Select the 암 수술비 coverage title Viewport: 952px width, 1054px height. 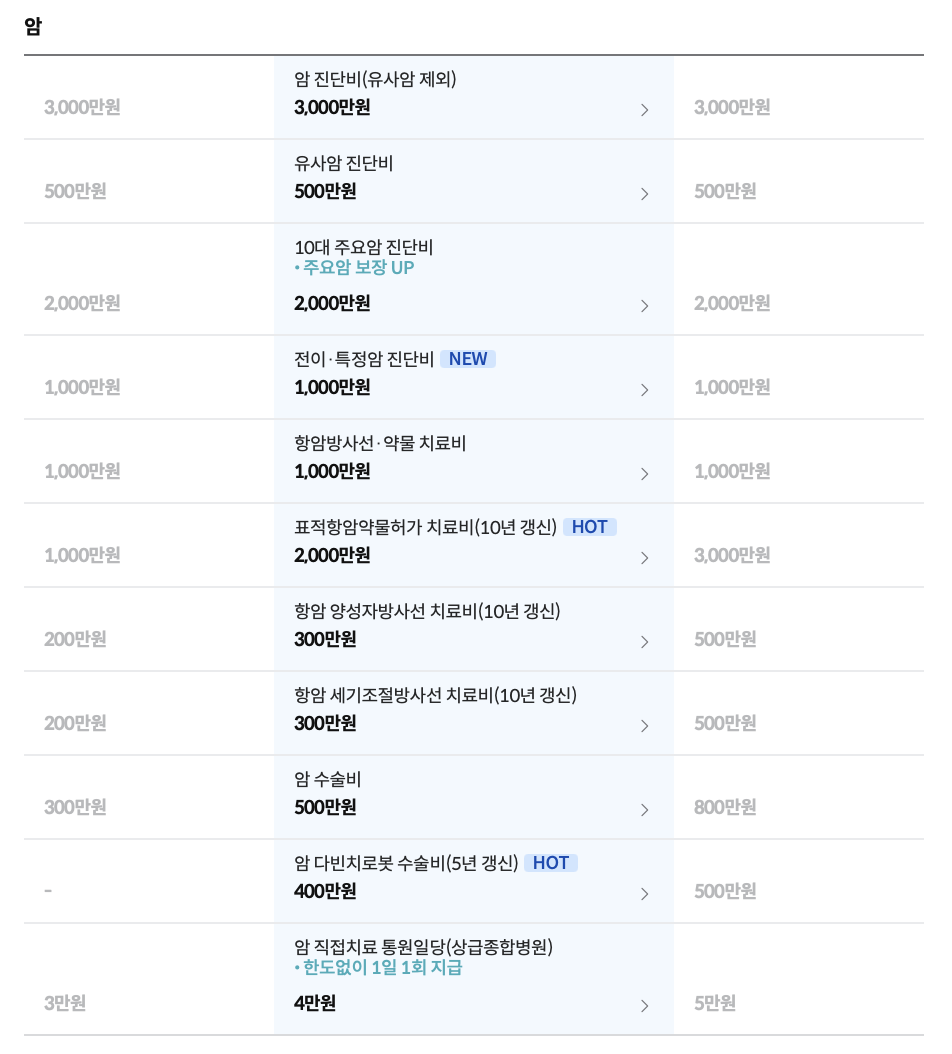point(327,779)
